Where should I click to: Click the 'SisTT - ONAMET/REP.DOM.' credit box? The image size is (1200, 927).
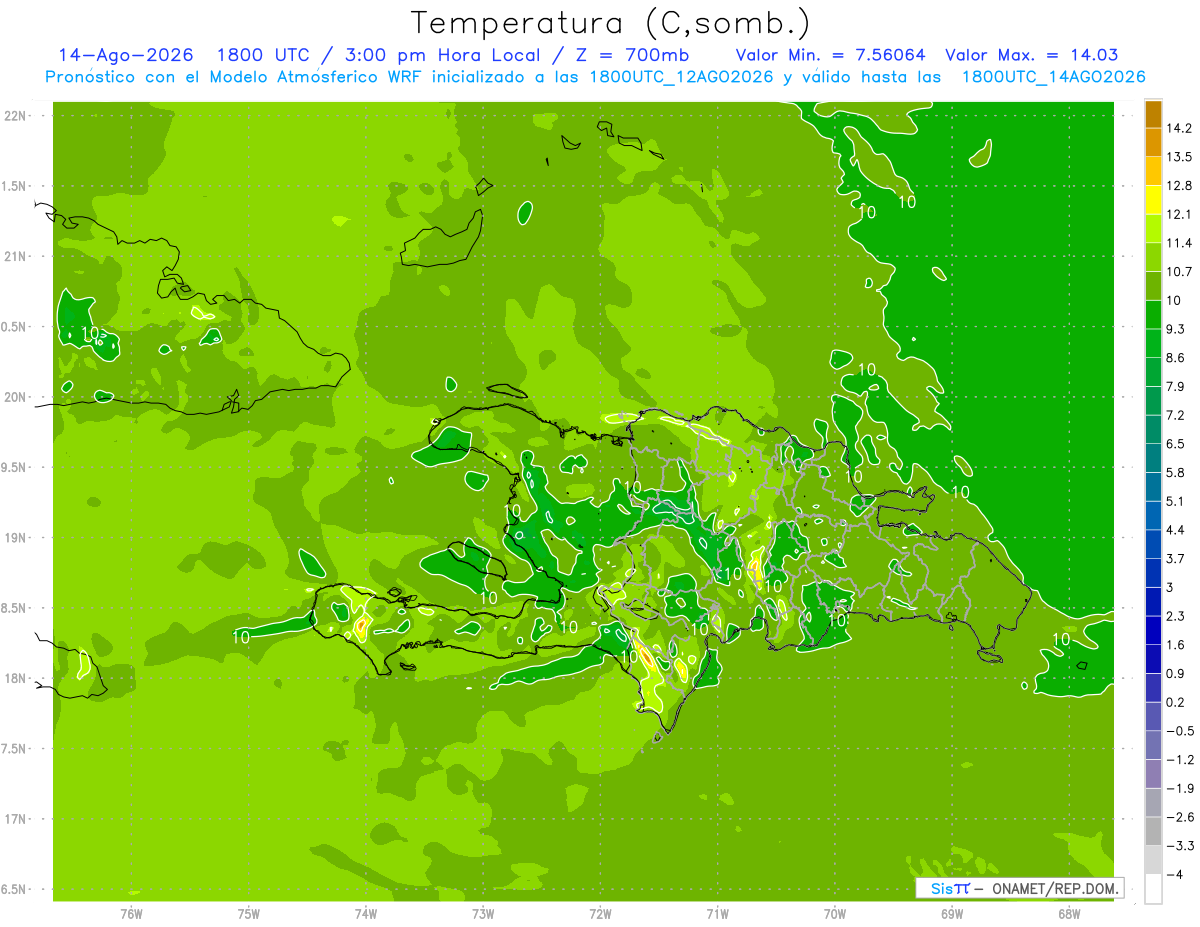pos(1019,888)
